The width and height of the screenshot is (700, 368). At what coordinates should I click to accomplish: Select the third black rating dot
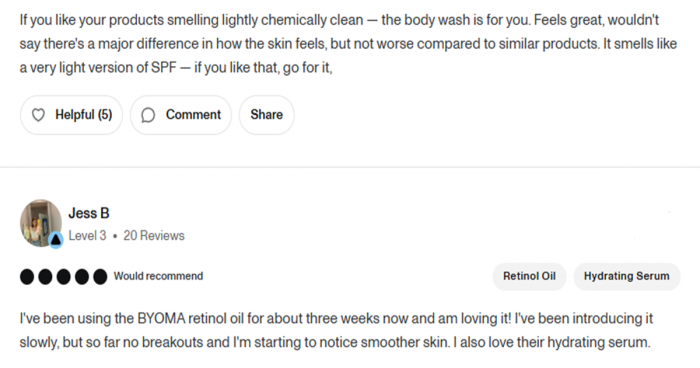coord(63,276)
